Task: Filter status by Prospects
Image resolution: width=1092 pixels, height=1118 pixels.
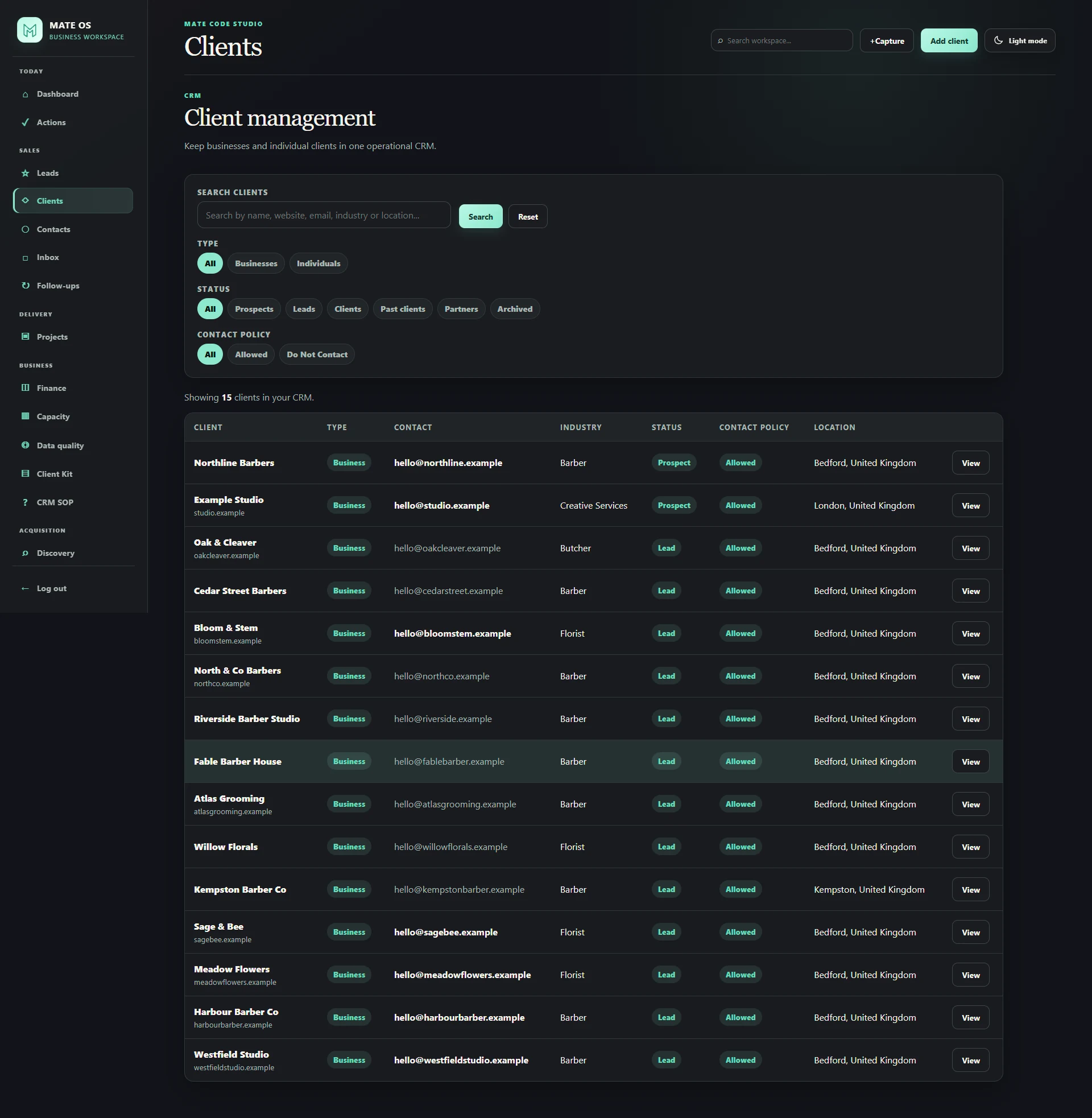Action: 254,309
